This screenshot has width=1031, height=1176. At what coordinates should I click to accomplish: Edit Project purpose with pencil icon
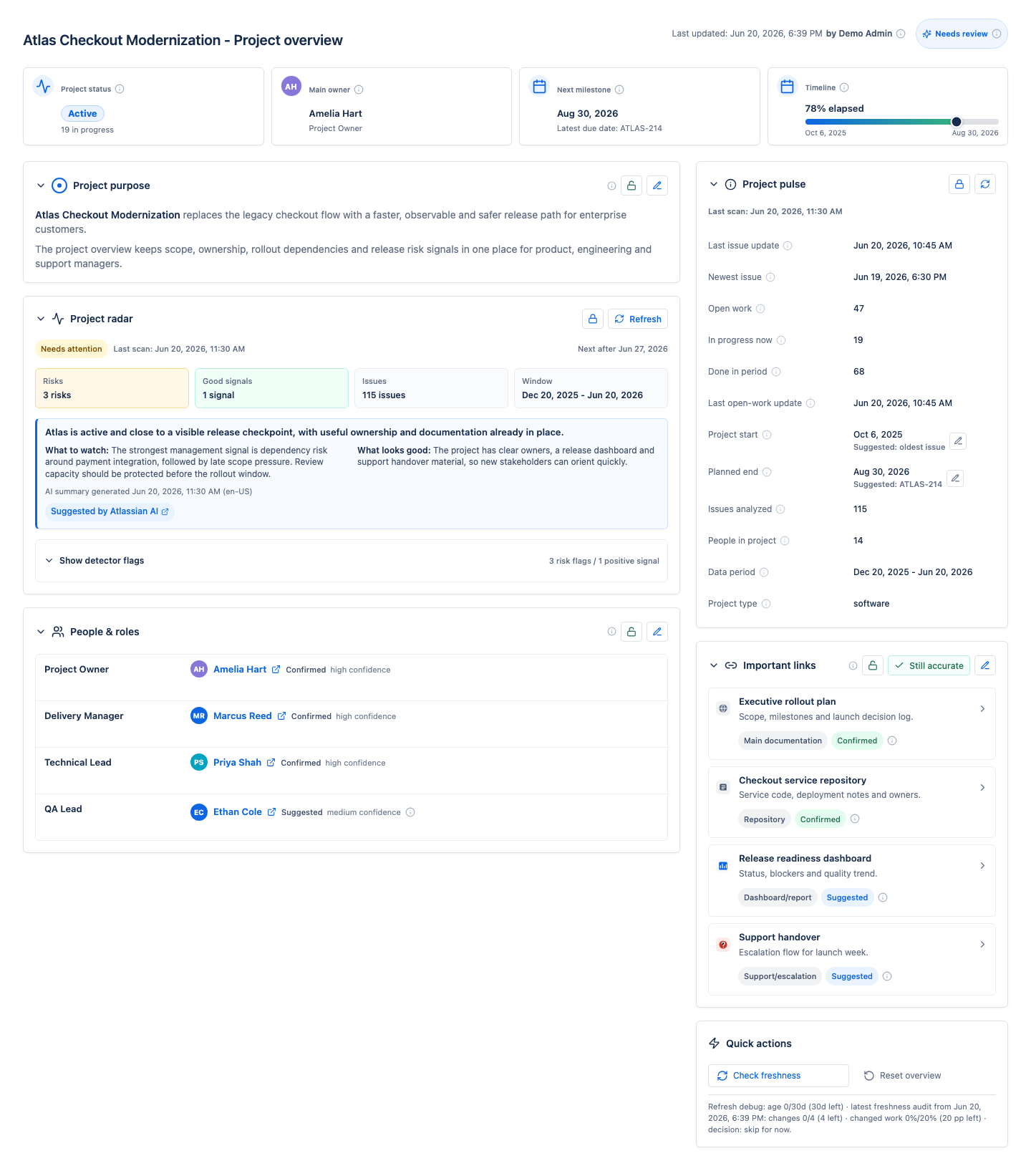pyautogui.click(x=657, y=185)
